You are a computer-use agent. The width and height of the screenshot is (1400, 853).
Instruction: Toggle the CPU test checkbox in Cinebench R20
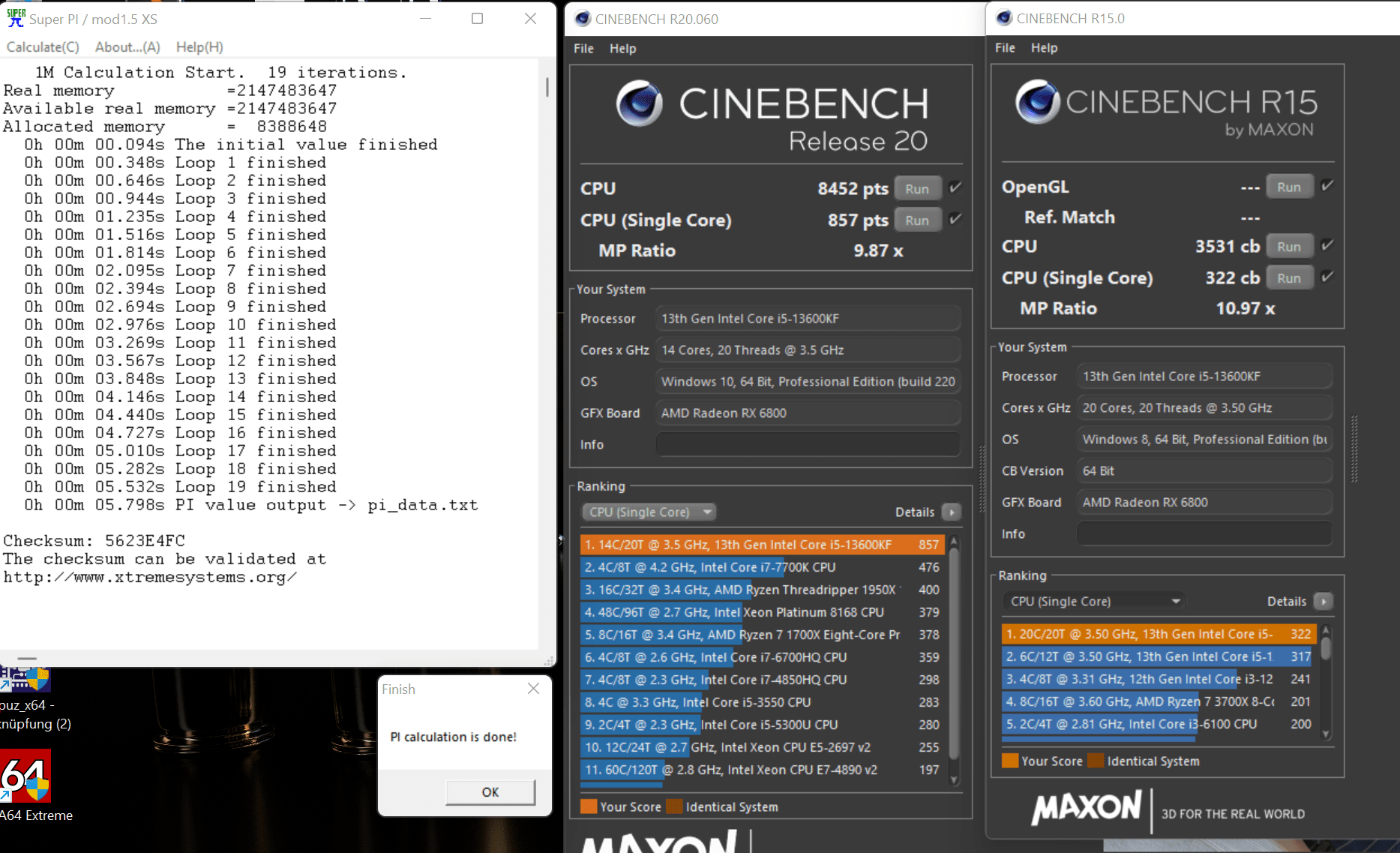click(x=955, y=188)
